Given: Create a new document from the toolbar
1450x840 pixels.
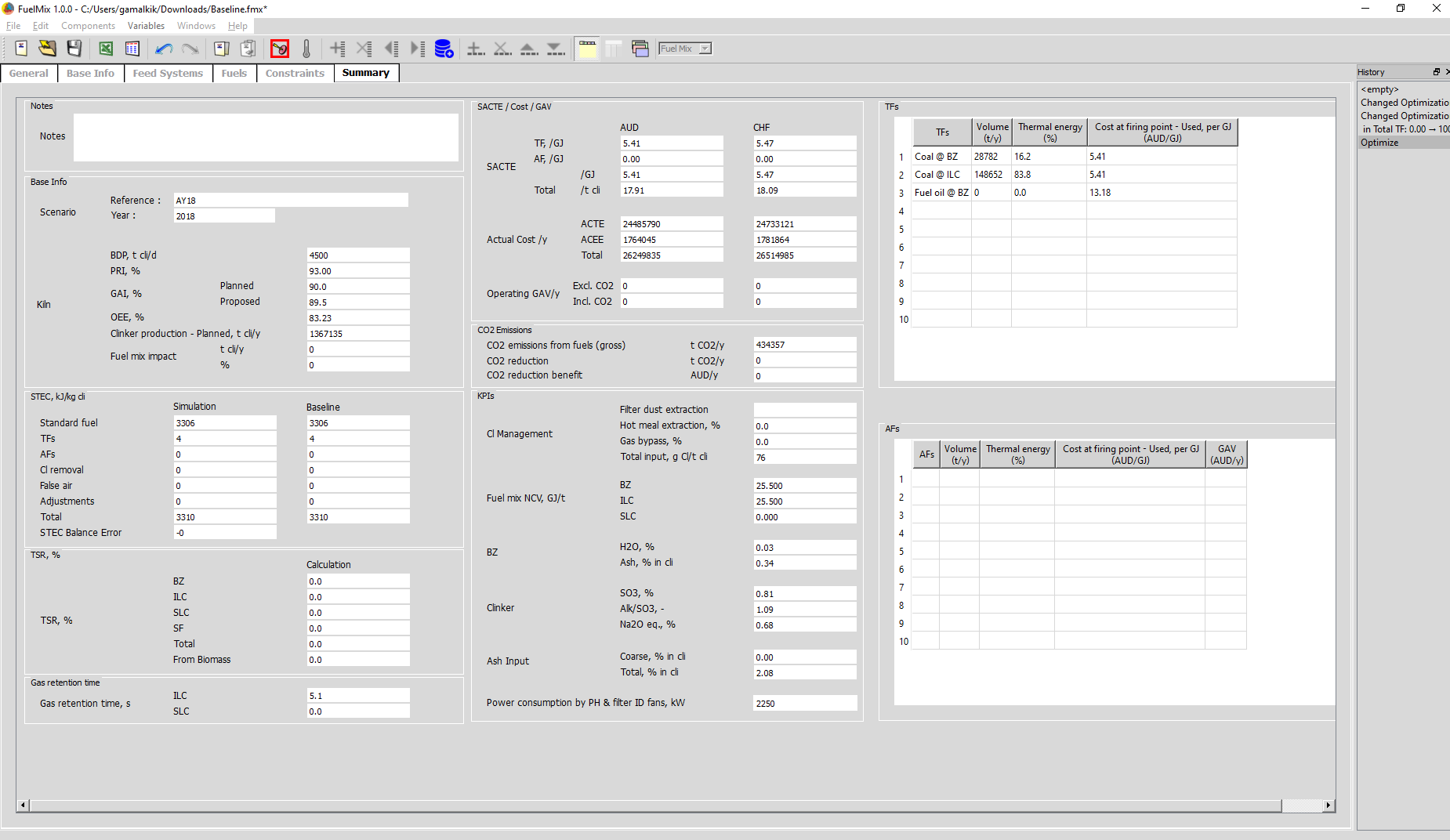Looking at the screenshot, I should click(21, 49).
